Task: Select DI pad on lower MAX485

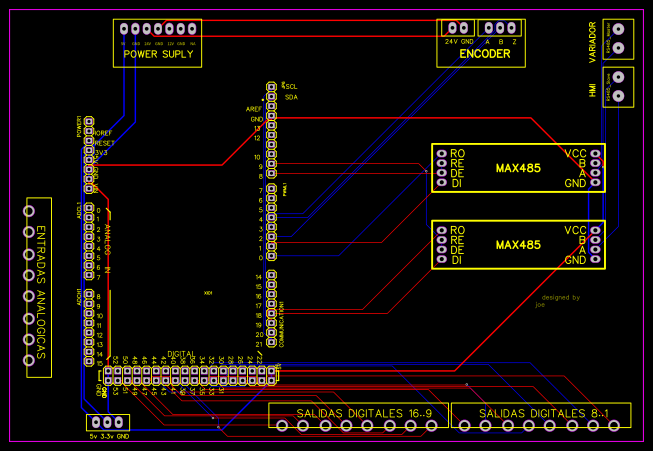Action: pyautogui.click(x=441, y=259)
